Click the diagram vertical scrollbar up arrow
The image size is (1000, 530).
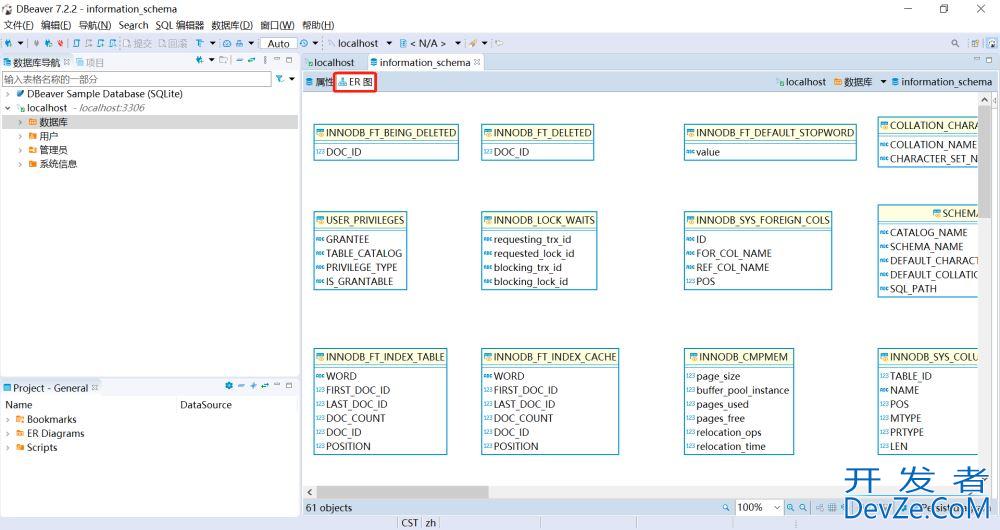[x=984, y=99]
